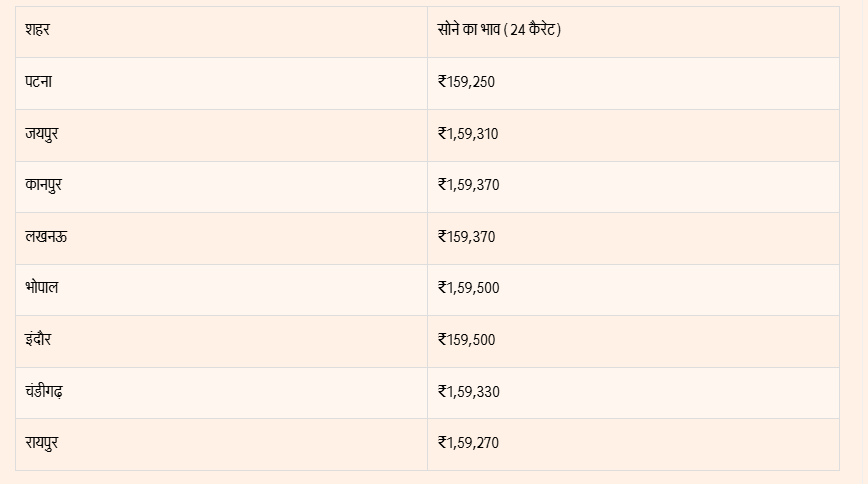Select the भोपाल city cell

[x=42, y=288]
